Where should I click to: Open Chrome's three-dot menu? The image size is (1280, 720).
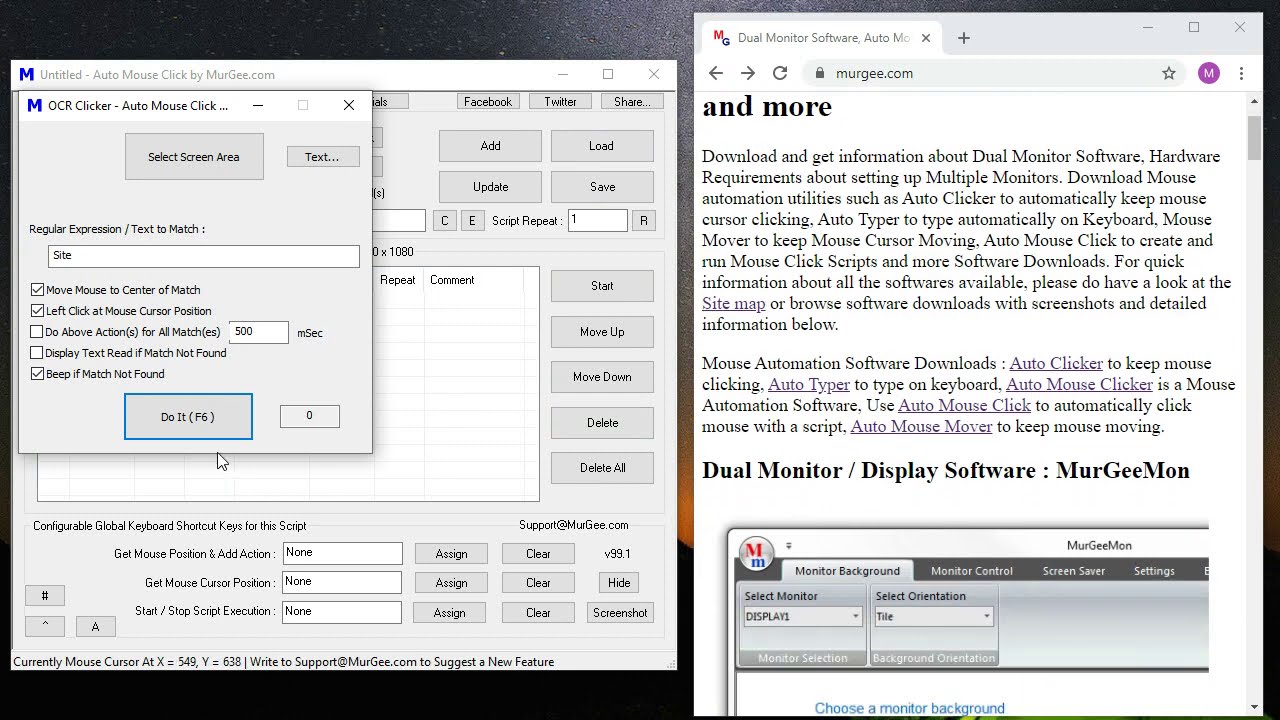click(x=1241, y=73)
